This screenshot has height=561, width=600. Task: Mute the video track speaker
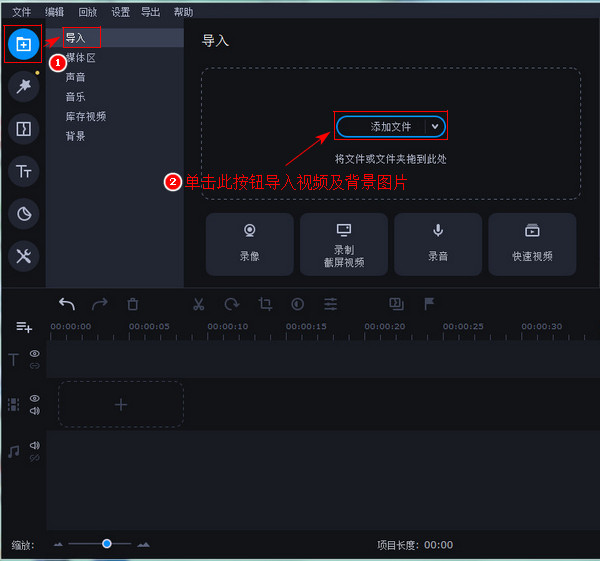coord(34,411)
